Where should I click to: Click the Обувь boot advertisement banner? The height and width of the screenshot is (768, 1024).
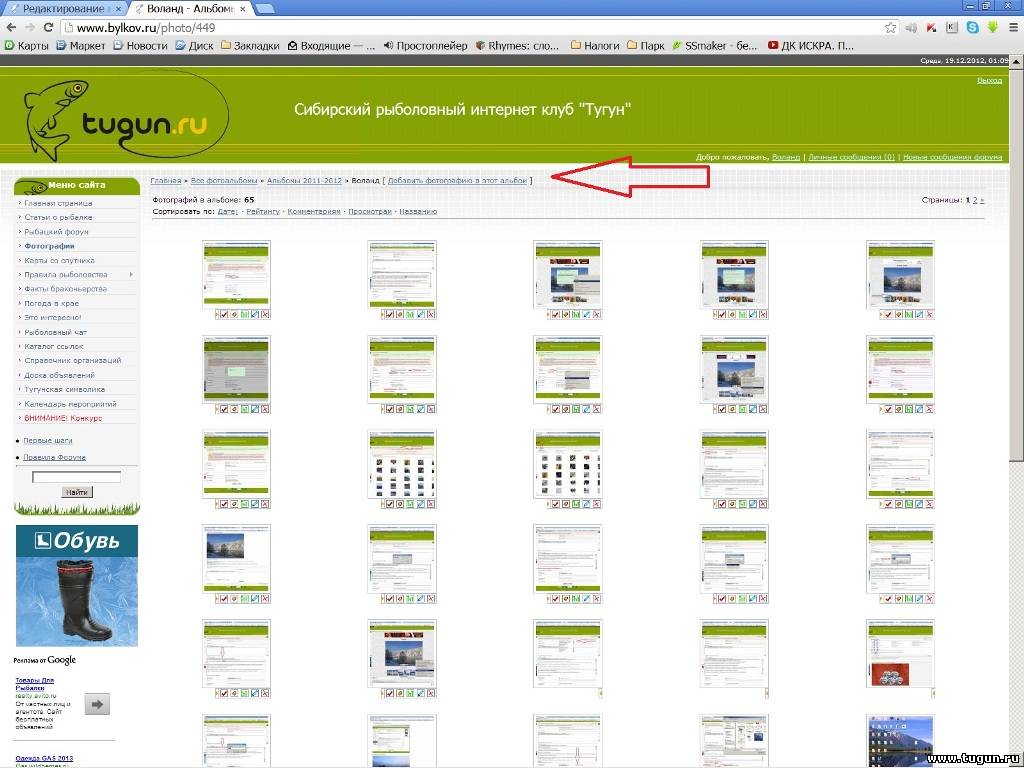(77, 586)
